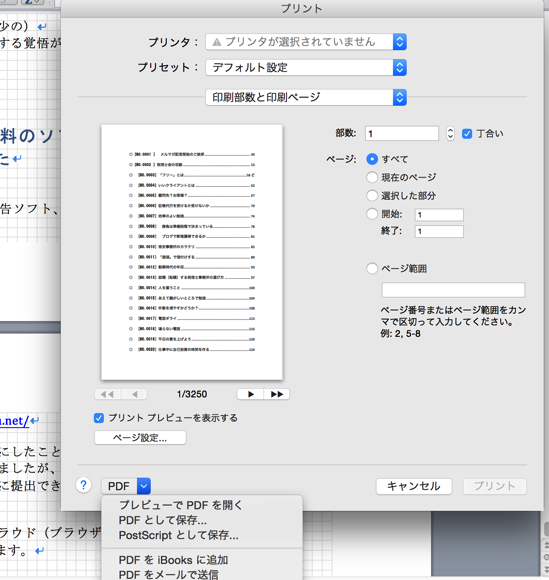Choose プレビューで PDF を開く menu item
Viewport: 549px width, 580px height.
click(202, 505)
